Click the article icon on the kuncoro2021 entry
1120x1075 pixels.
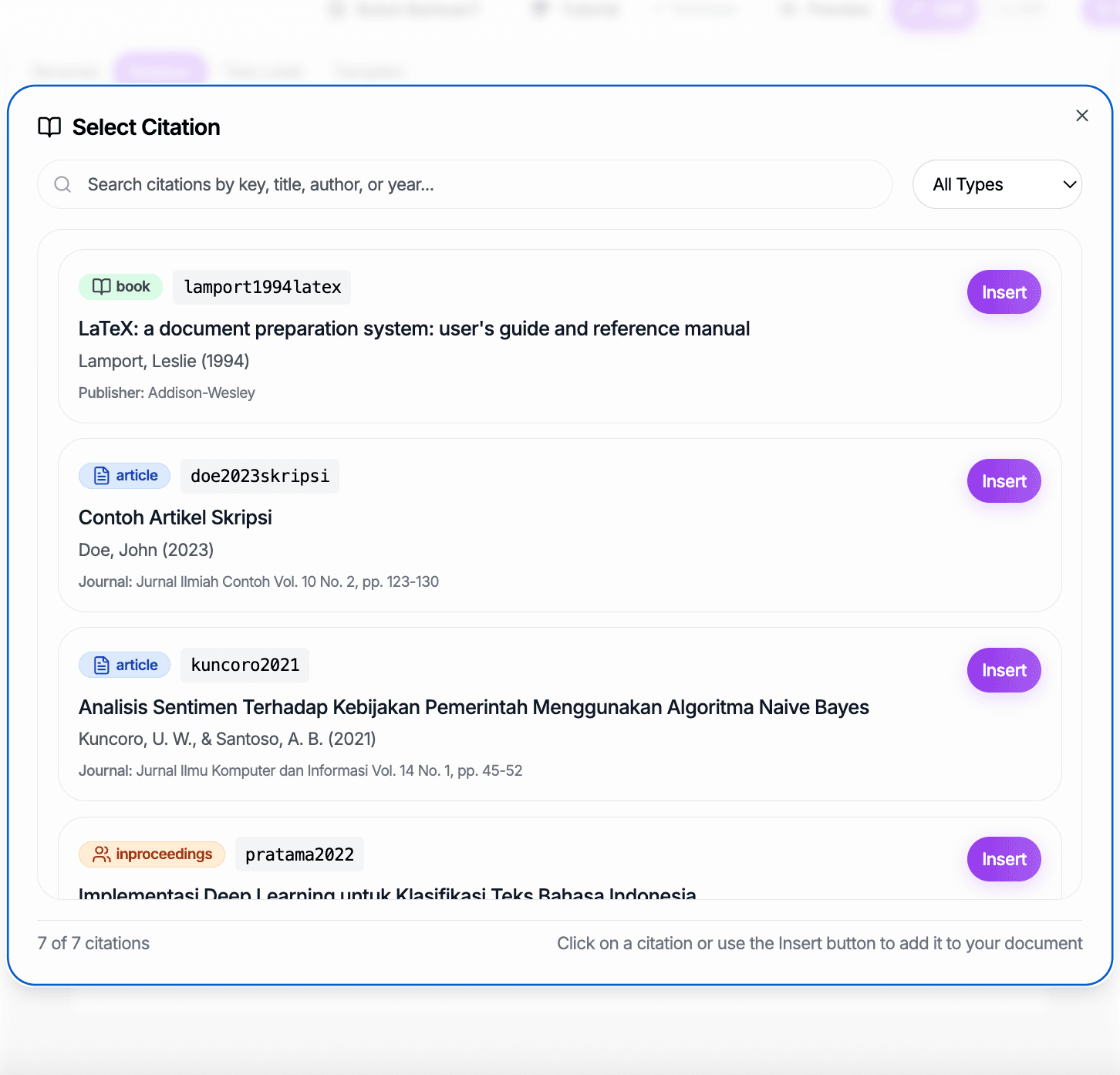click(101, 664)
